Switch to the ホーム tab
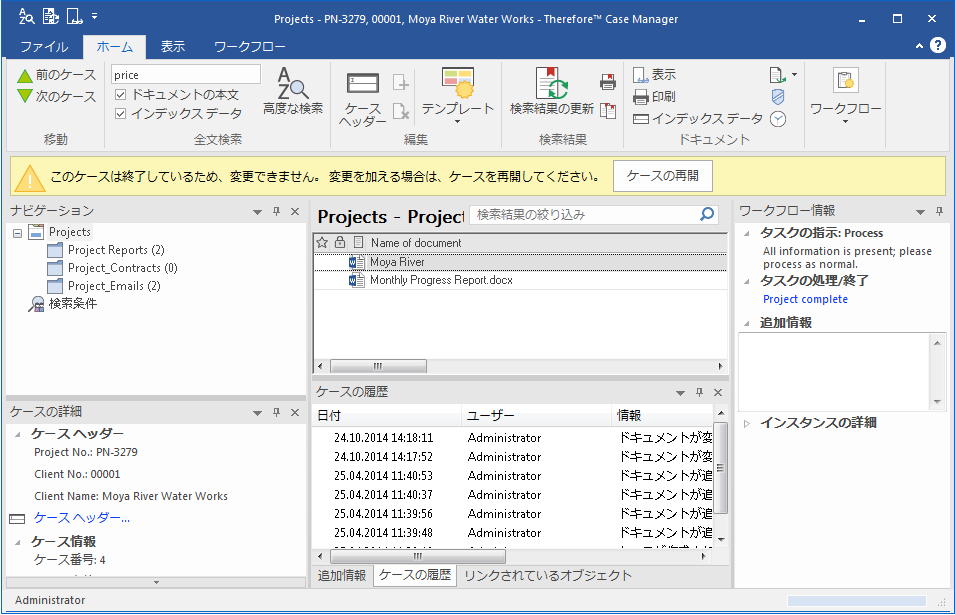This screenshot has height=615, width=955. pos(115,47)
